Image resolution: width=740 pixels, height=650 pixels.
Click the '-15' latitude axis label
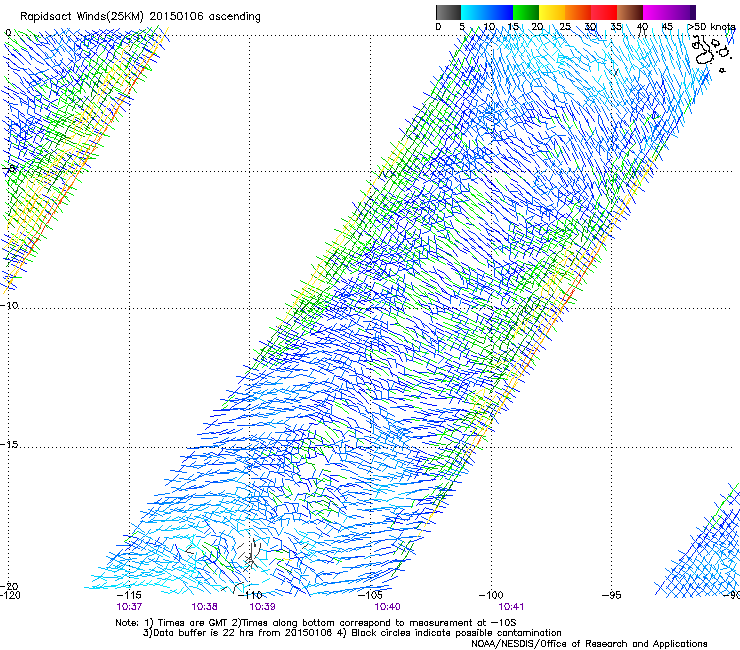coord(9,445)
